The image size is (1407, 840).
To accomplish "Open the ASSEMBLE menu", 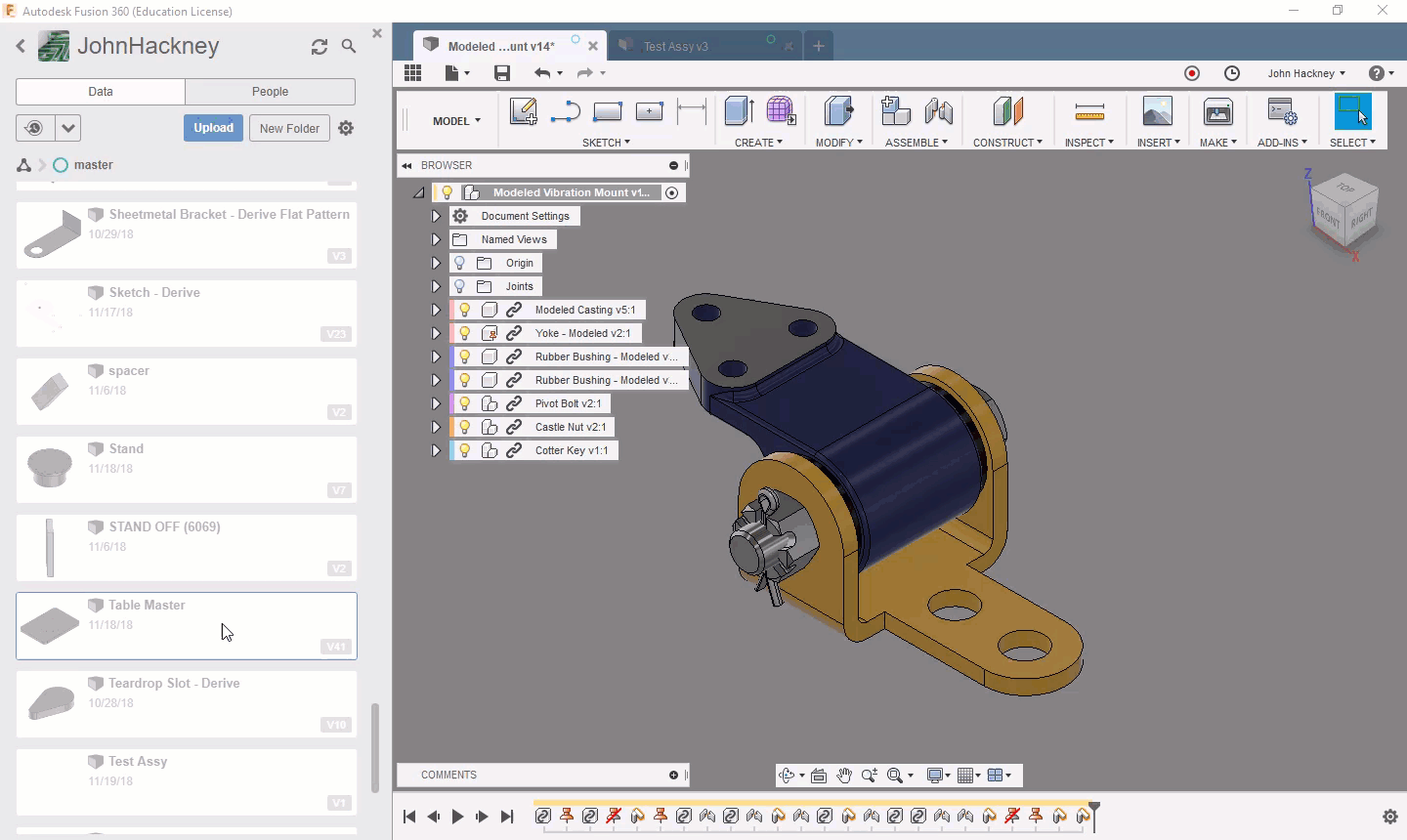I will click(x=917, y=143).
